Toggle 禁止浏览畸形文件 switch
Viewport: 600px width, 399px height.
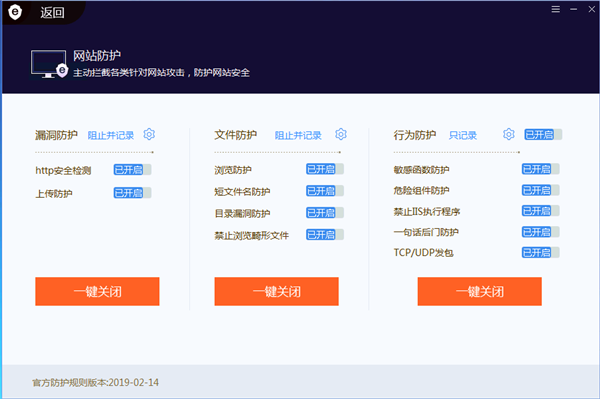(x=325, y=235)
